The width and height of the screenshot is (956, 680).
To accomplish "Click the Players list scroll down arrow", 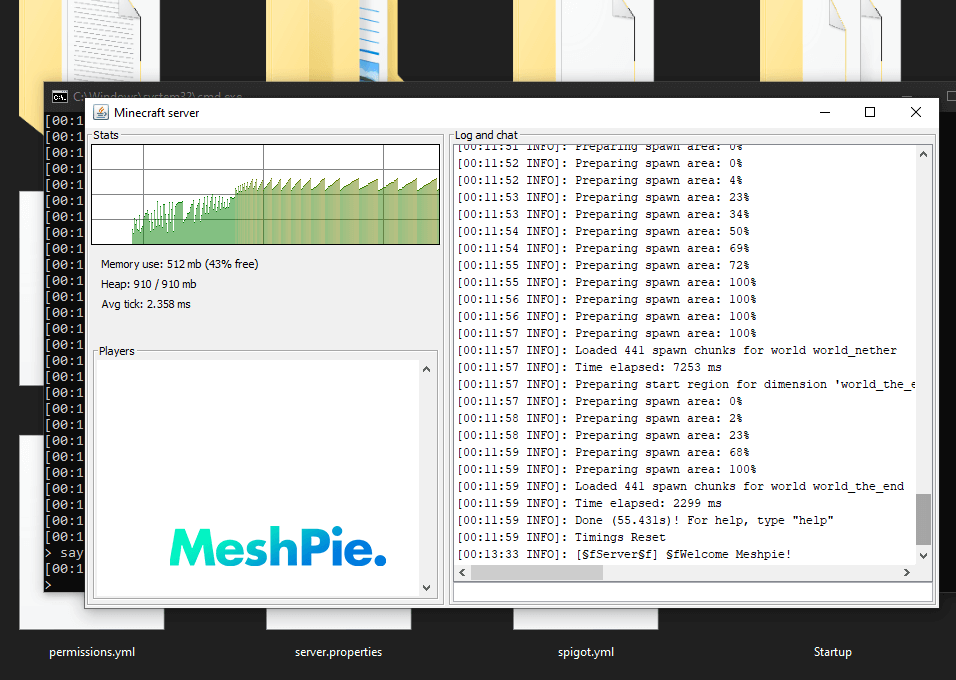I will pos(426,588).
